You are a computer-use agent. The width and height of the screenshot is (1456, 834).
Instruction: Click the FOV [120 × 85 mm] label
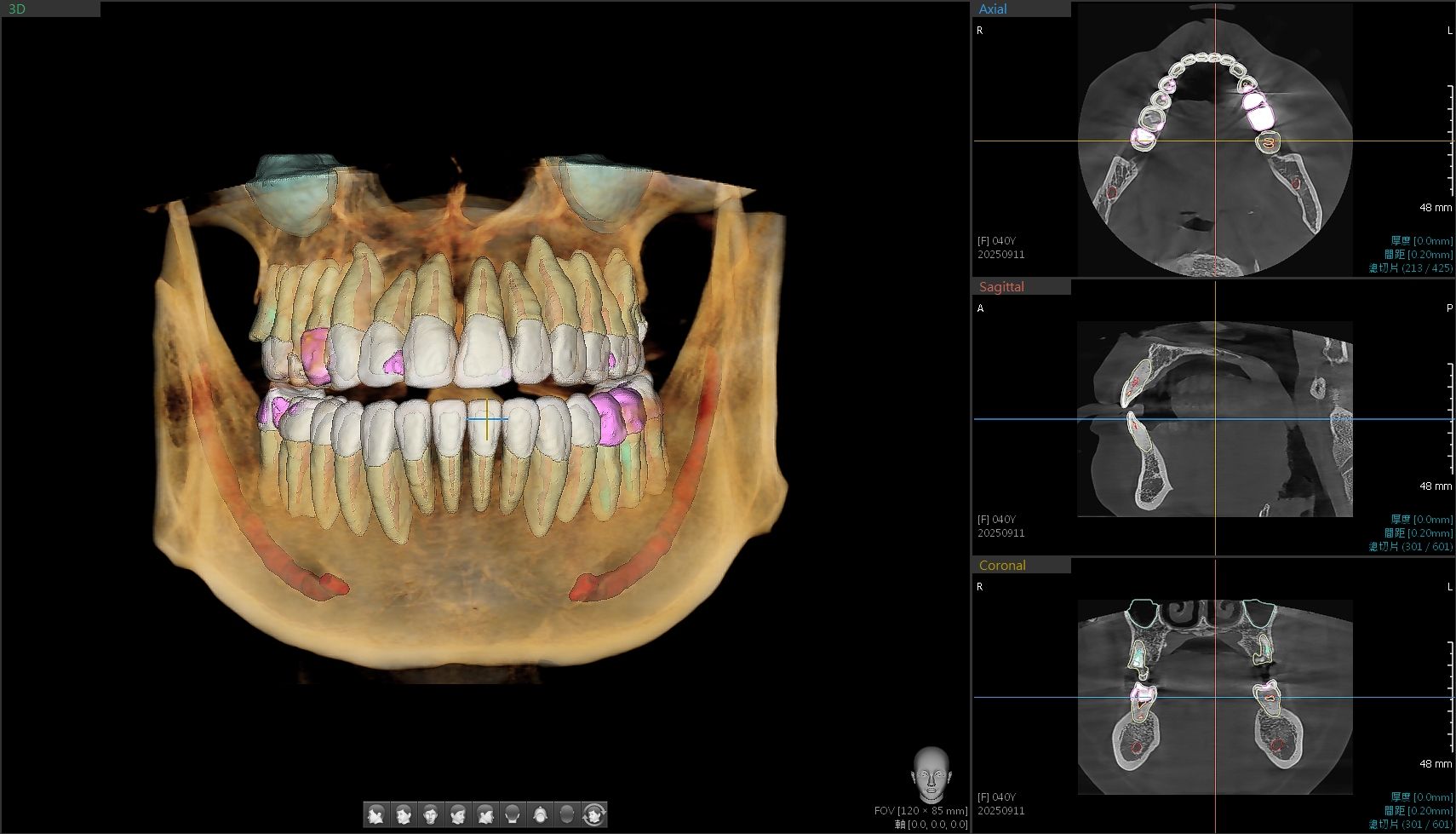click(x=920, y=811)
